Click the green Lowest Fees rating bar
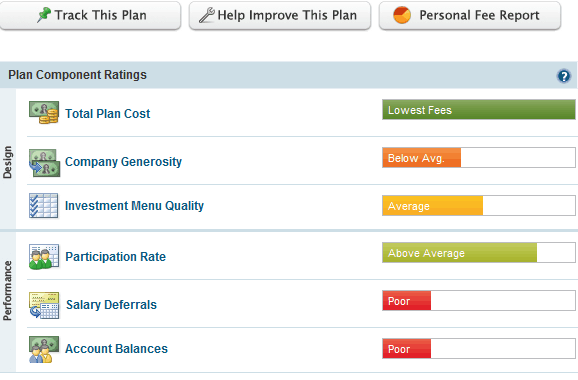Screen dimensions: 578x380 (479, 109)
